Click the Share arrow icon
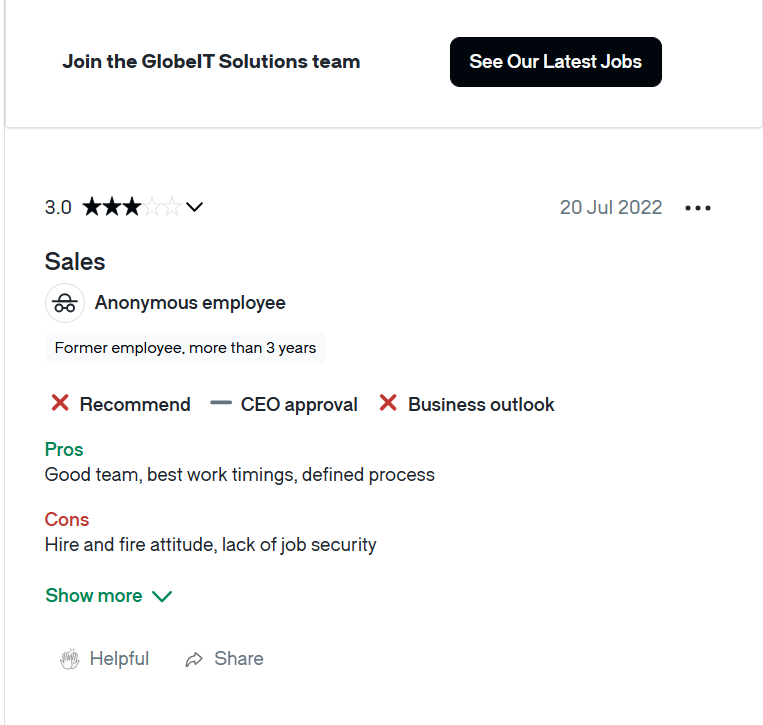The image size is (763, 725). point(194,659)
